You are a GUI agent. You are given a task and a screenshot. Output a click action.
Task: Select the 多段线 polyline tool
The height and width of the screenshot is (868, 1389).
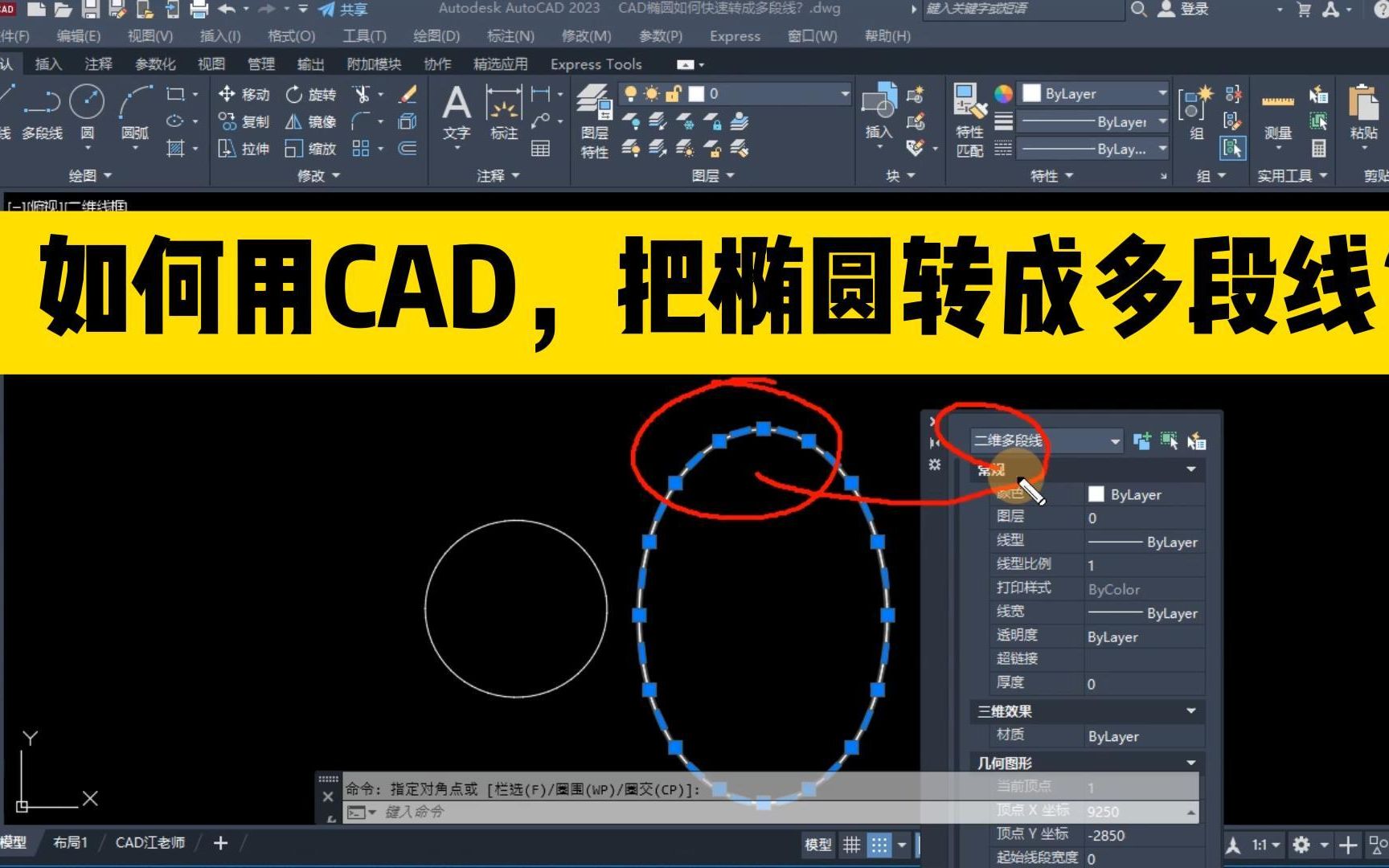click(x=42, y=114)
